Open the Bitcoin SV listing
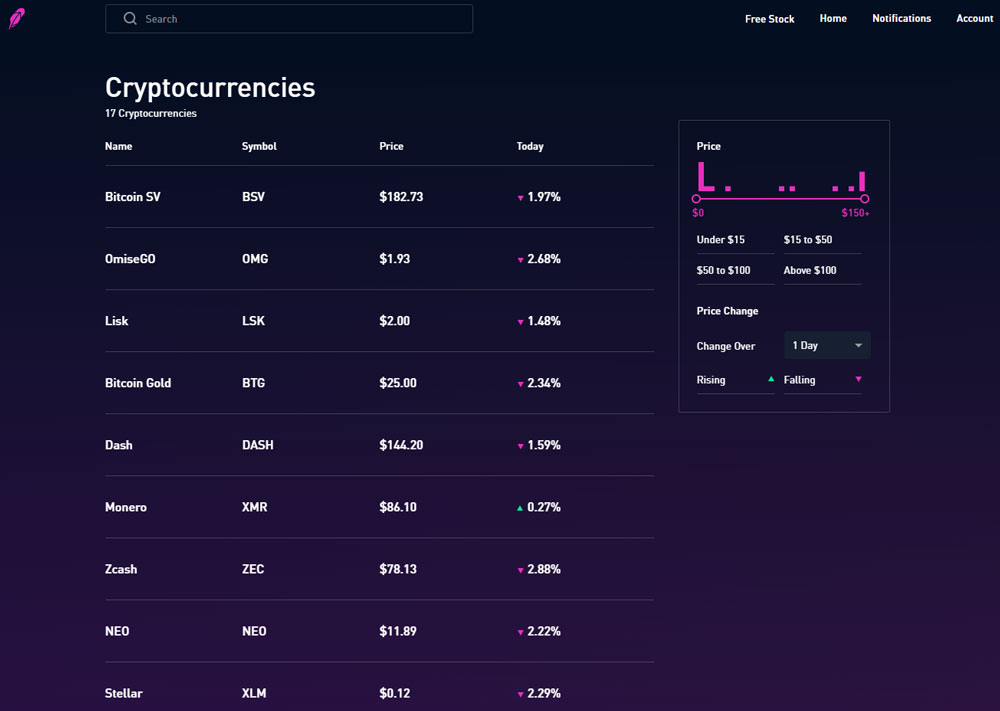 (x=133, y=197)
